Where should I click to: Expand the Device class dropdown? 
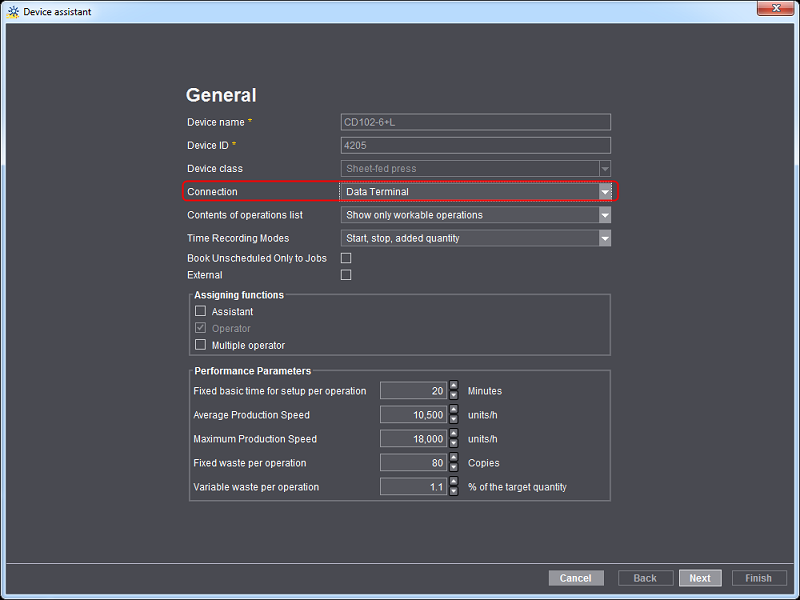tap(605, 168)
